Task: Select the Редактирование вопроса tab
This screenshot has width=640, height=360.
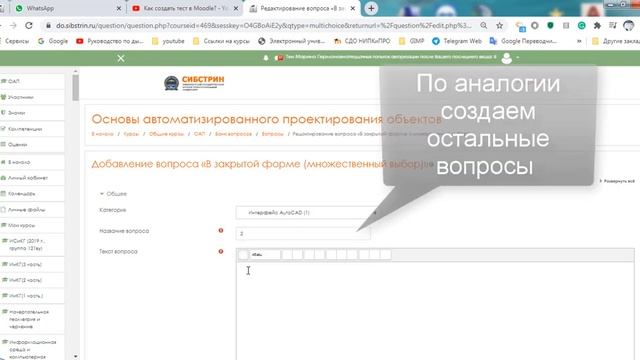Action: [302, 8]
